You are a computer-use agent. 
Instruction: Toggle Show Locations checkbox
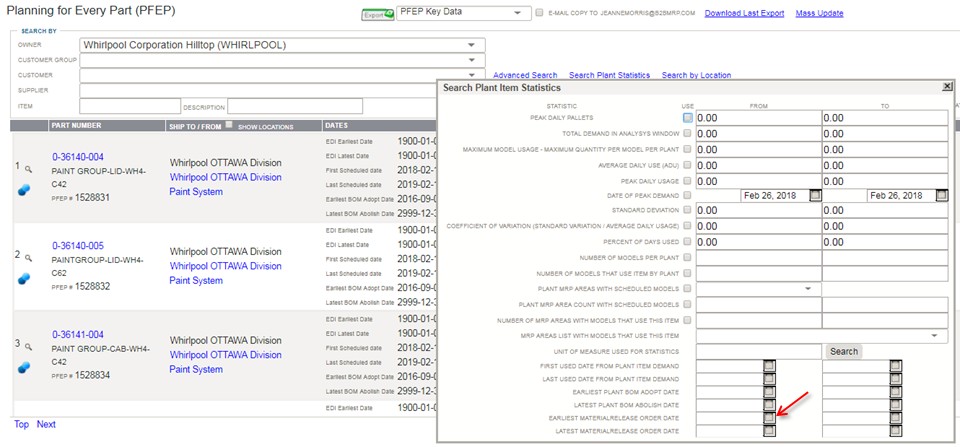[229, 125]
